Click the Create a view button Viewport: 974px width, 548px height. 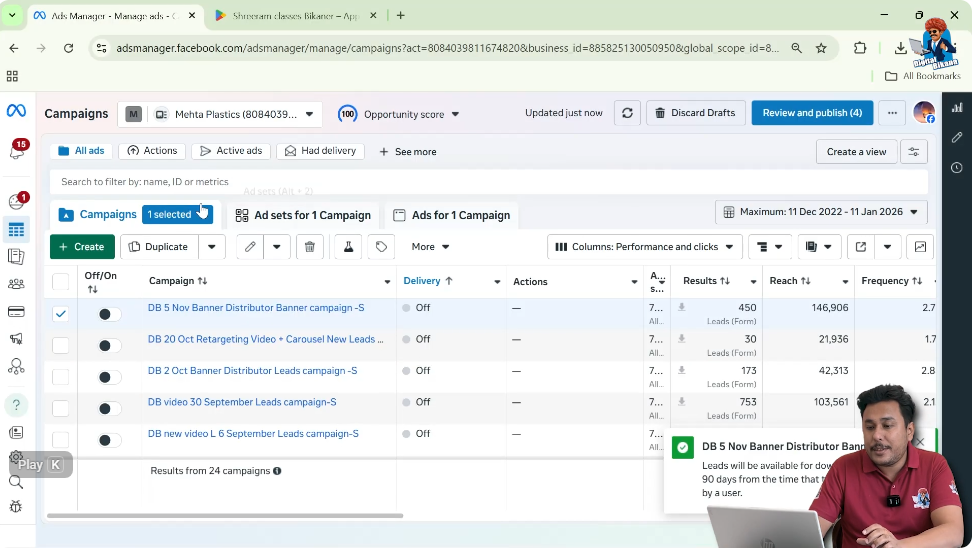click(x=857, y=152)
